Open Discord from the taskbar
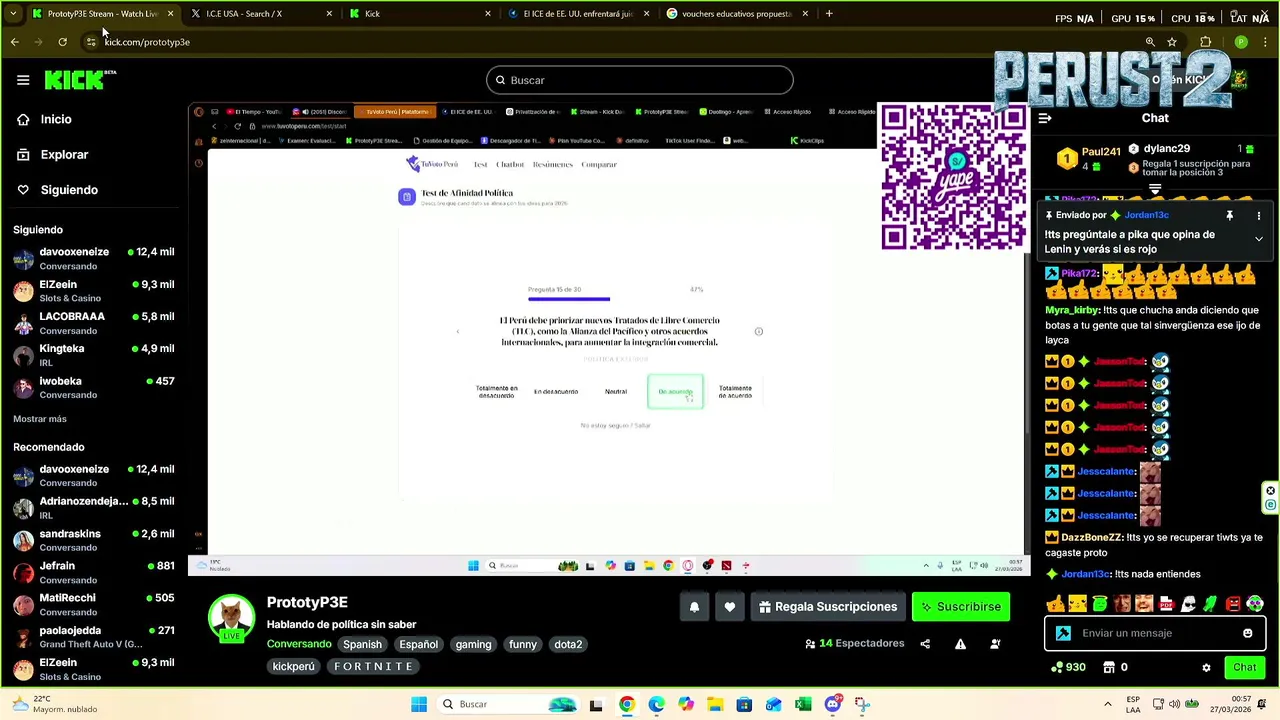The image size is (1280, 720). click(832, 704)
